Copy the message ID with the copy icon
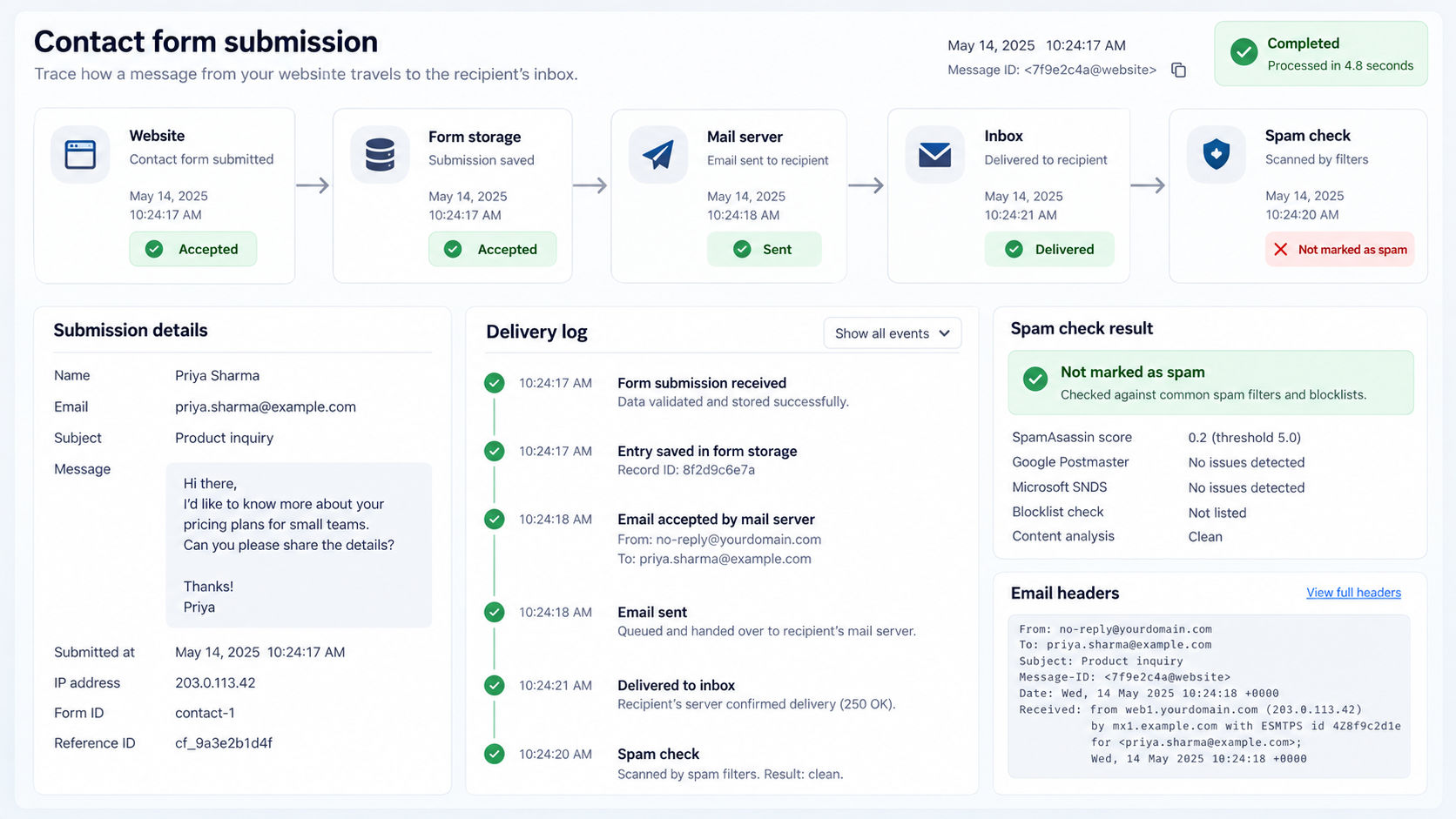The image size is (1456, 819). click(x=1178, y=70)
